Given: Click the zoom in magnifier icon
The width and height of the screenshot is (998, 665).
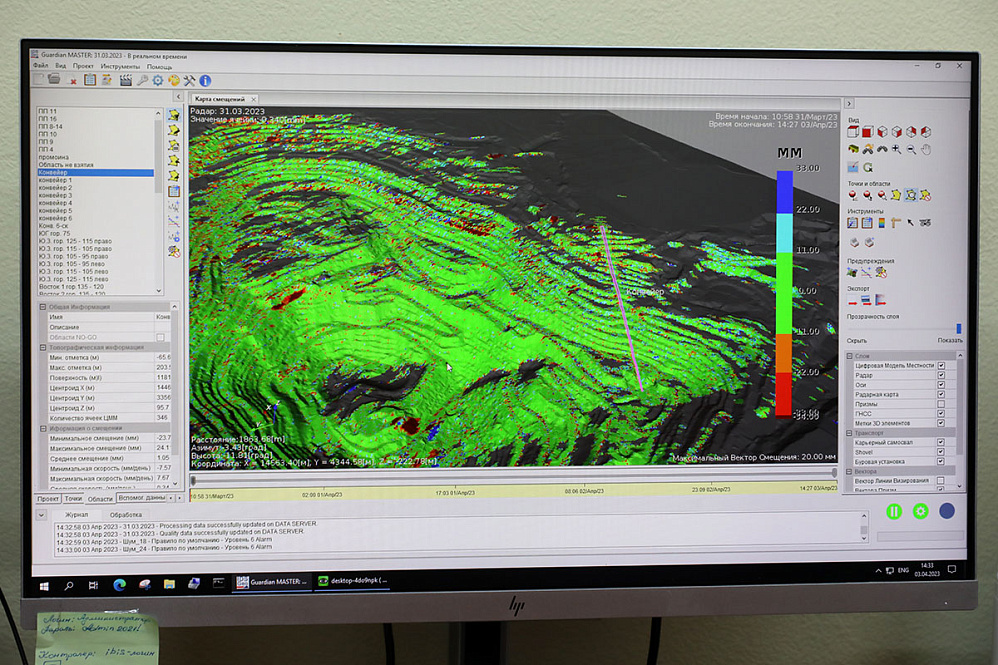Looking at the screenshot, I should [897, 150].
